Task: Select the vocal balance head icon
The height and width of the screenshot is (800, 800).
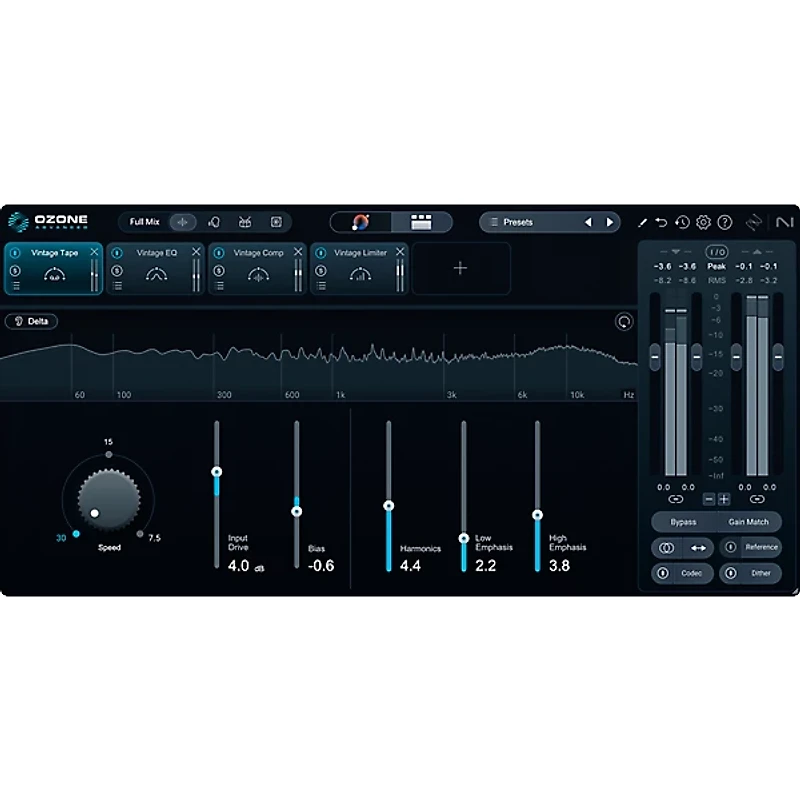Action: [214, 222]
